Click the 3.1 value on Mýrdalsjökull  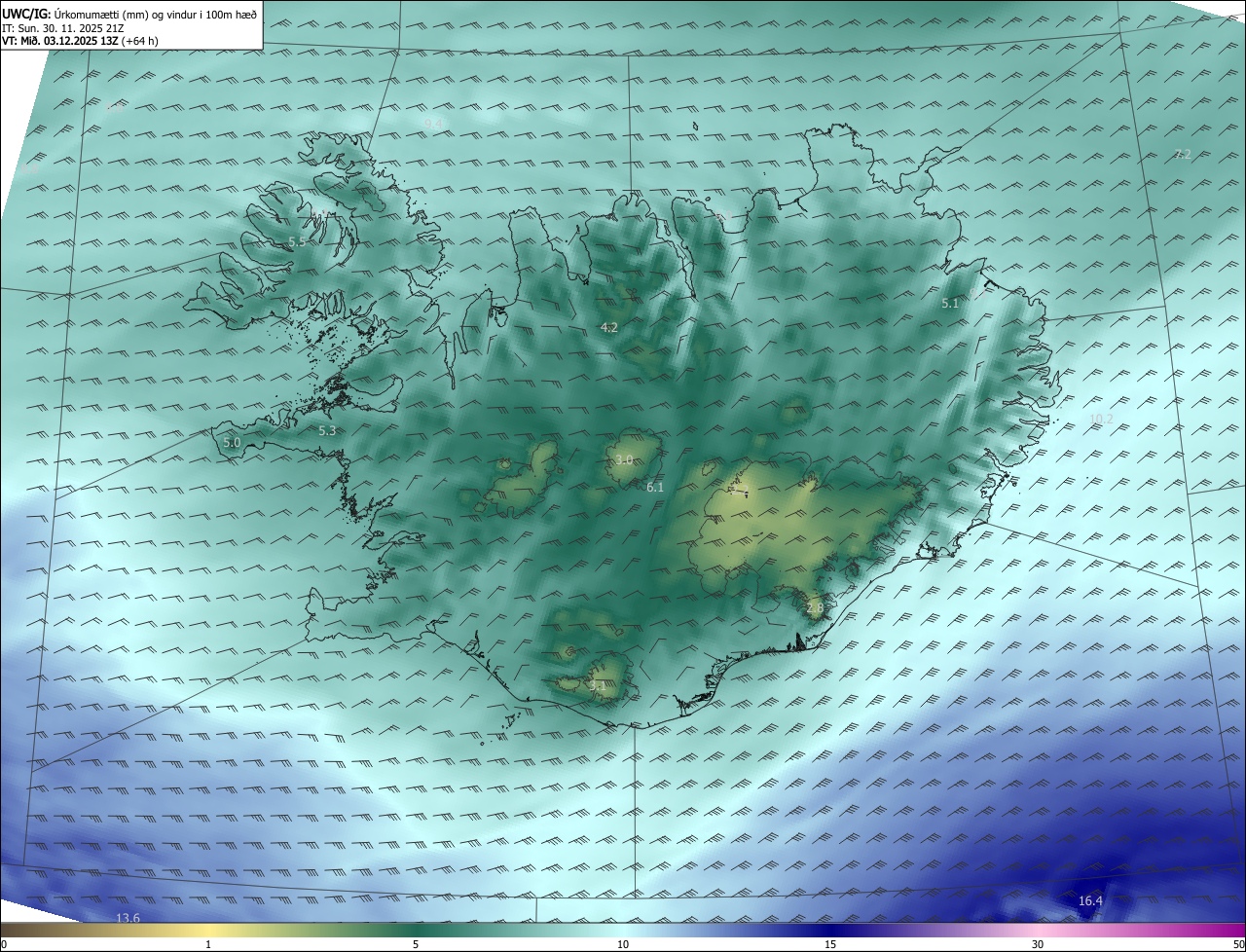pyautogui.click(x=597, y=686)
